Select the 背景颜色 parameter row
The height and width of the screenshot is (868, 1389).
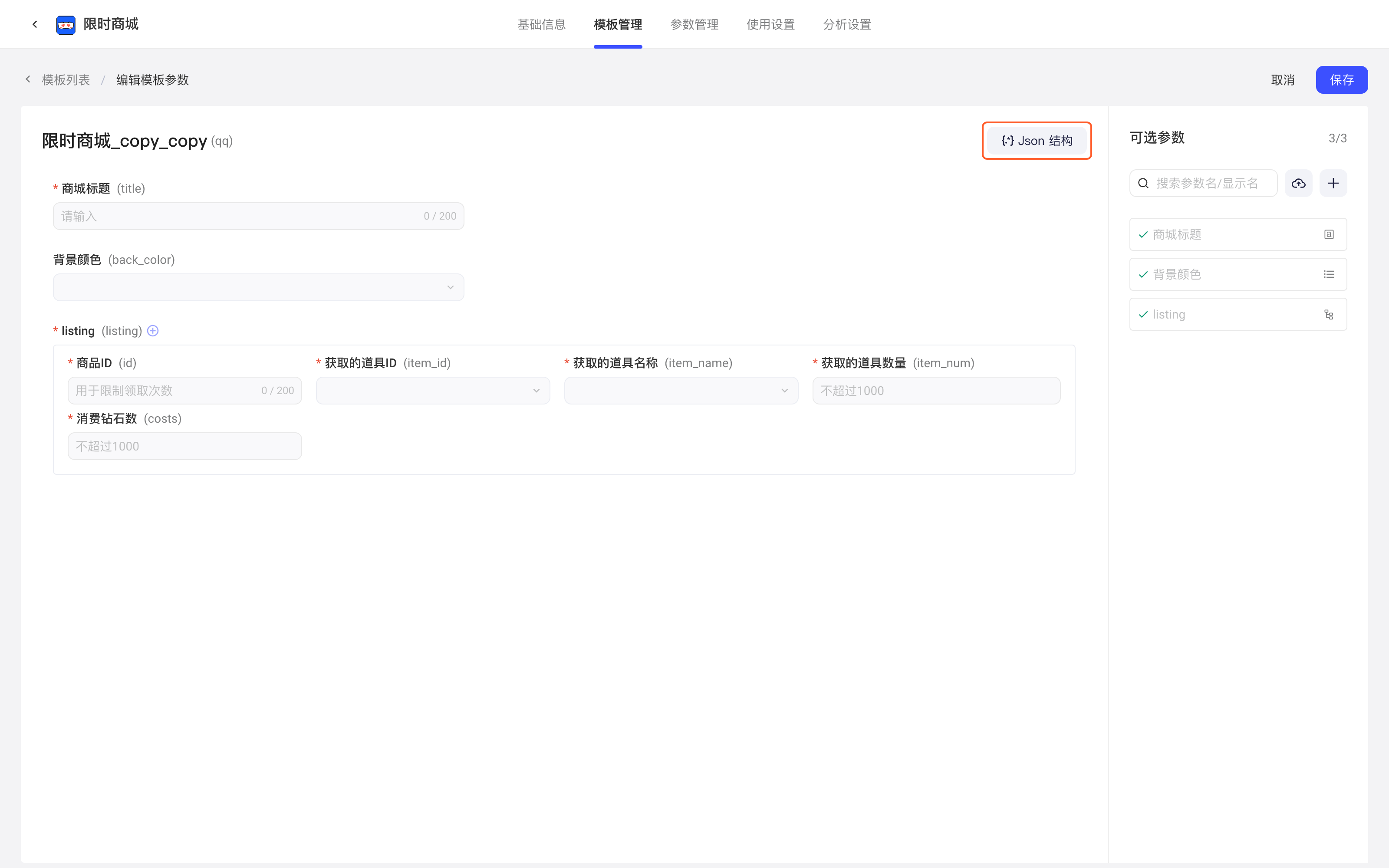click(1238, 274)
